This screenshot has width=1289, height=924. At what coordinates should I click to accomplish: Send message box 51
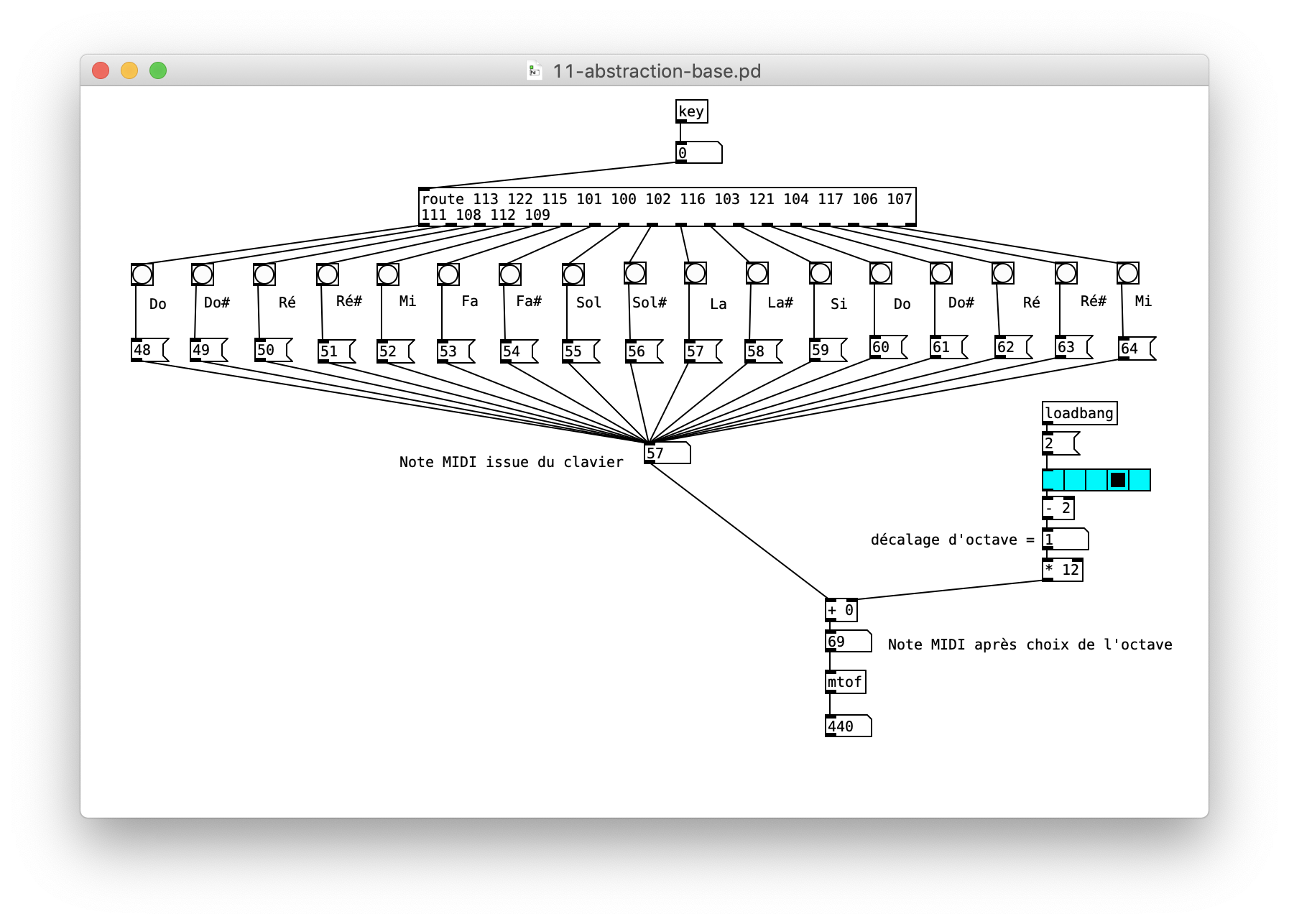[337, 351]
